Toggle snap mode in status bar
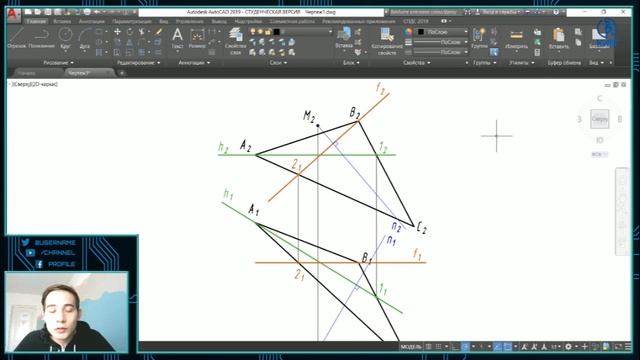The width and height of the screenshot is (640, 360). (x=438, y=347)
